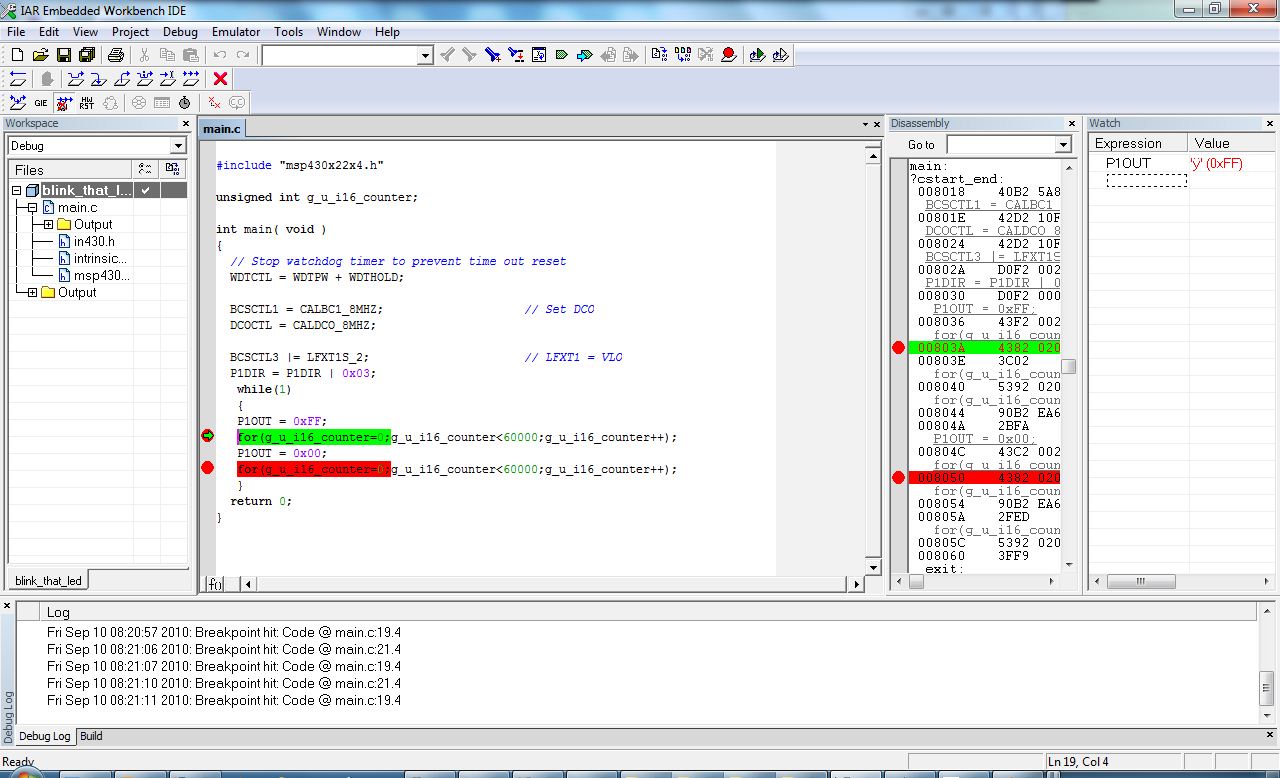Click the editor horizontal scrollbar track

tap(548, 584)
